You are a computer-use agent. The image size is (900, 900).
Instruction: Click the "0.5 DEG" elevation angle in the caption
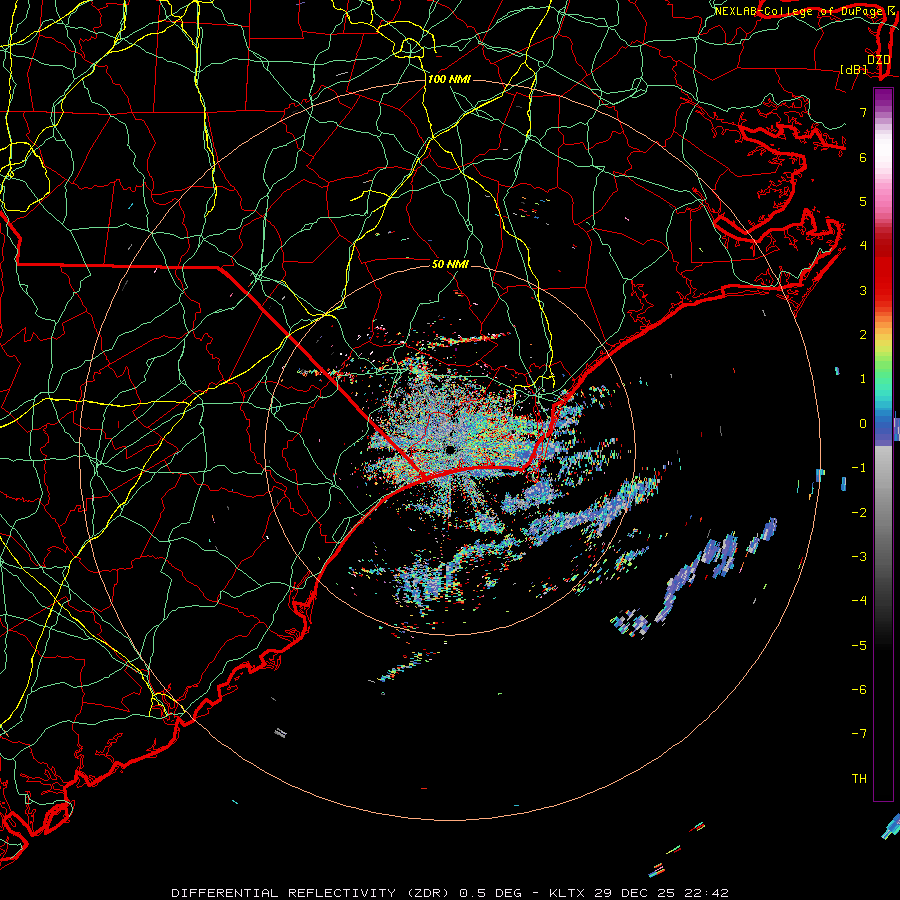490,893
